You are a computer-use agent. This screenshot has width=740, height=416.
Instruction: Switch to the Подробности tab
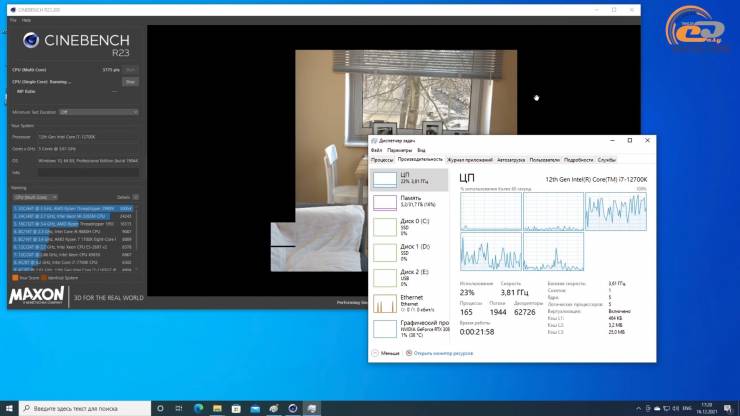578,160
